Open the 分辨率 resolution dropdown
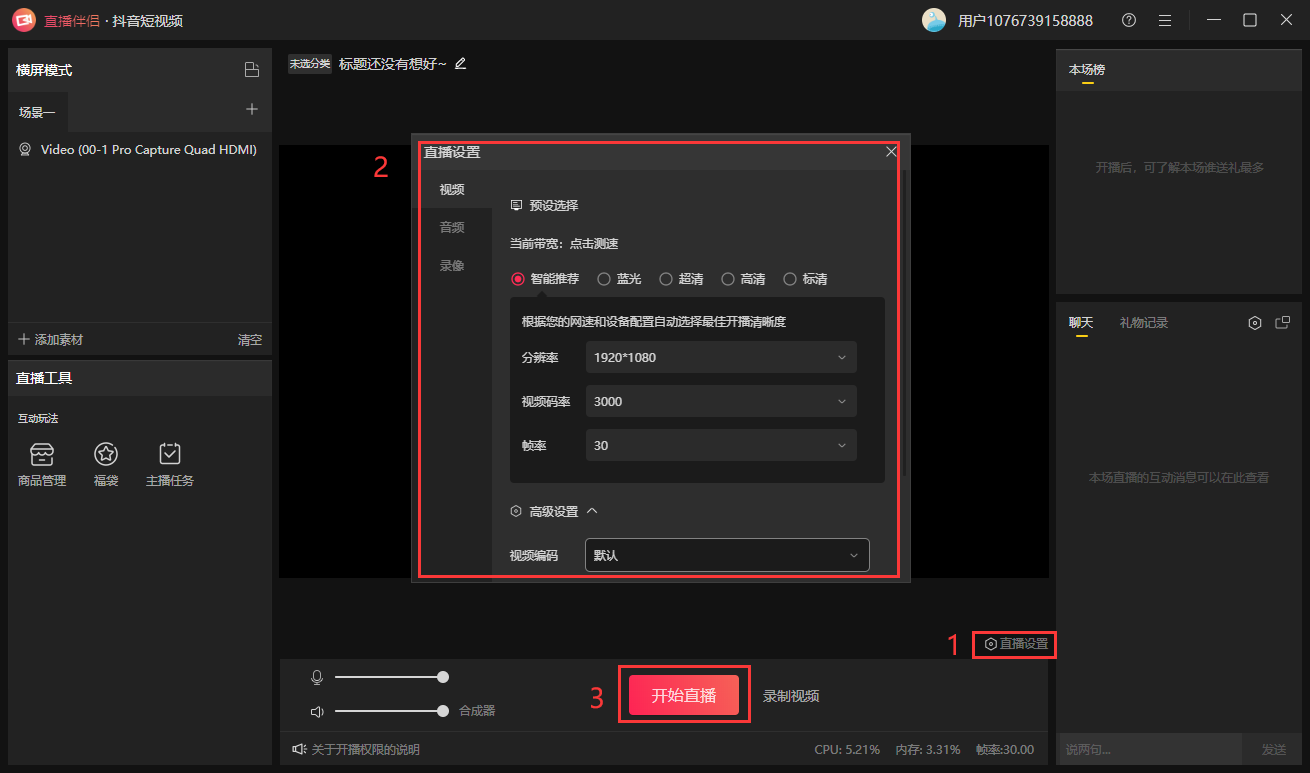This screenshot has height=773, width=1310. point(720,357)
